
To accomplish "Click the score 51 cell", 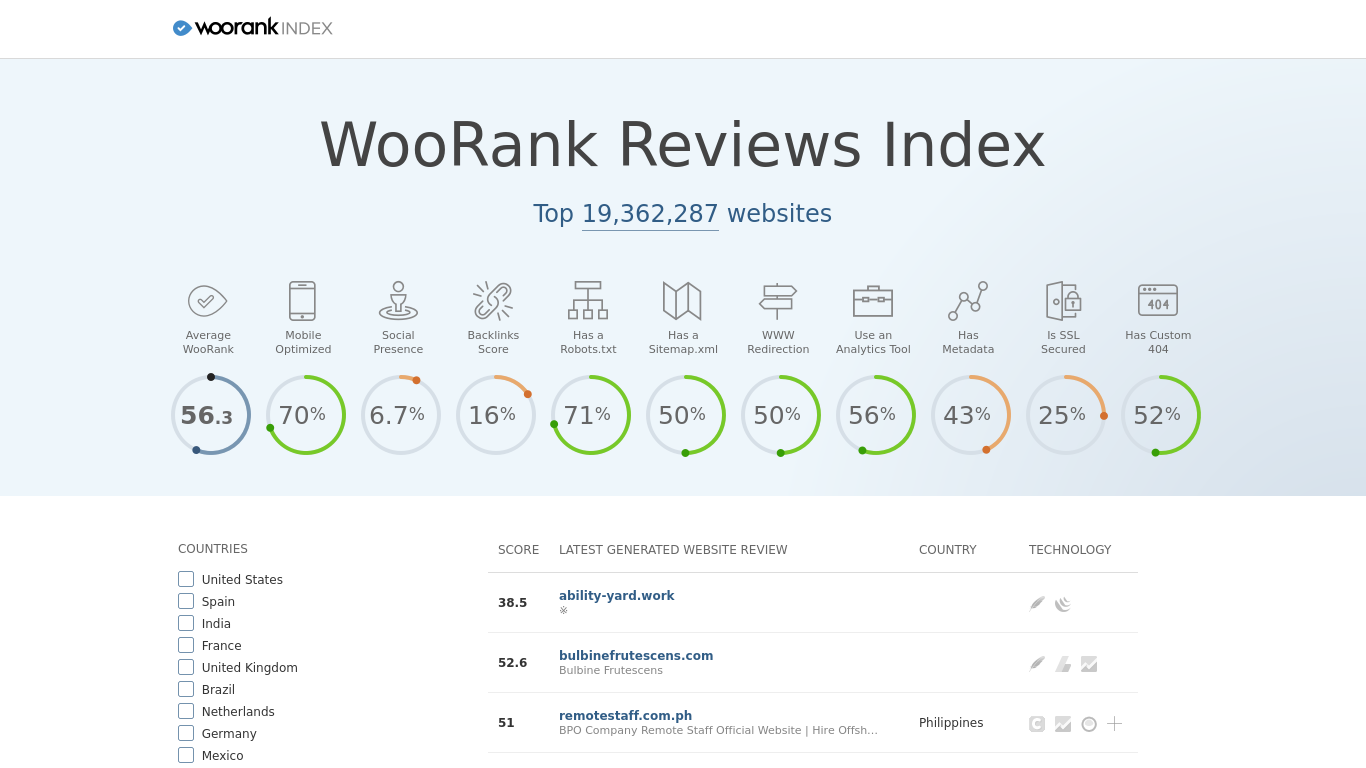I will pos(506,723).
